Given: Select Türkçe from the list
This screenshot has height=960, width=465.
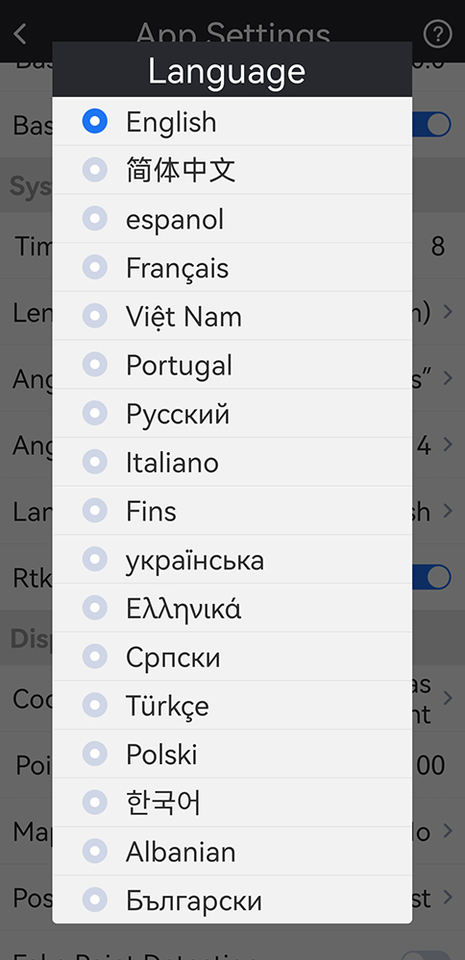Looking at the screenshot, I should point(232,705).
